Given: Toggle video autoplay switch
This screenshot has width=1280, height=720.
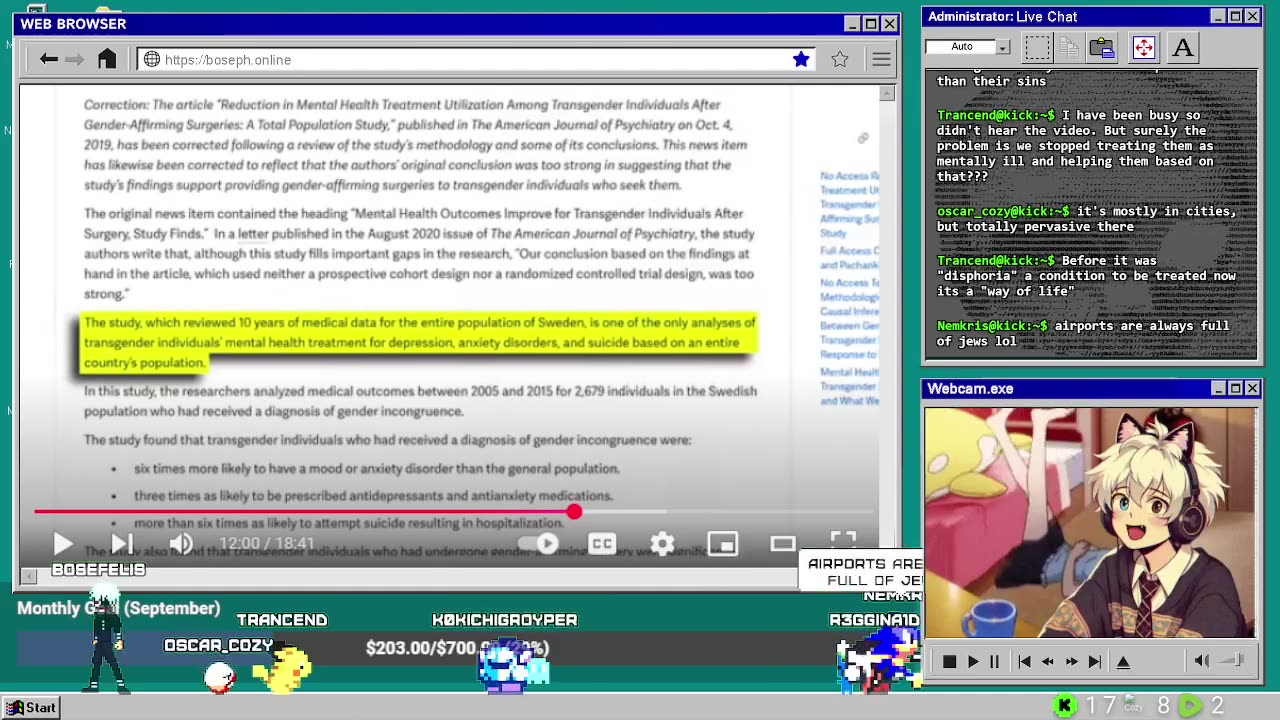Looking at the screenshot, I should (540, 544).
